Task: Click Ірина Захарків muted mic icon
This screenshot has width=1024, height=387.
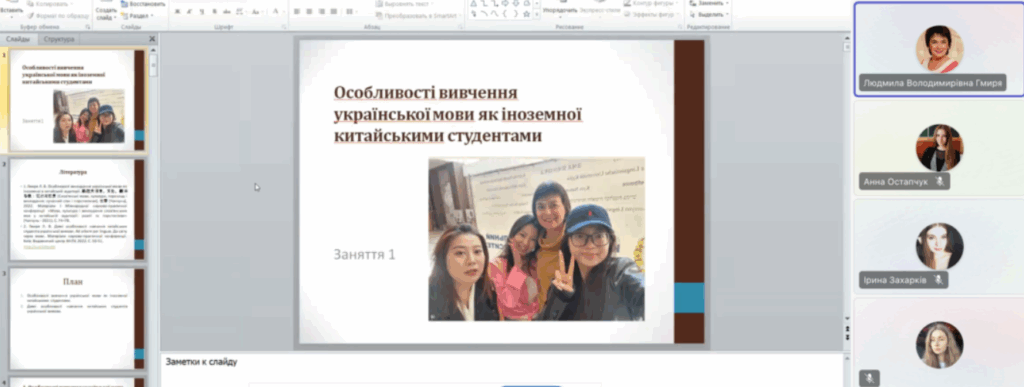Action: coord(938,280)
